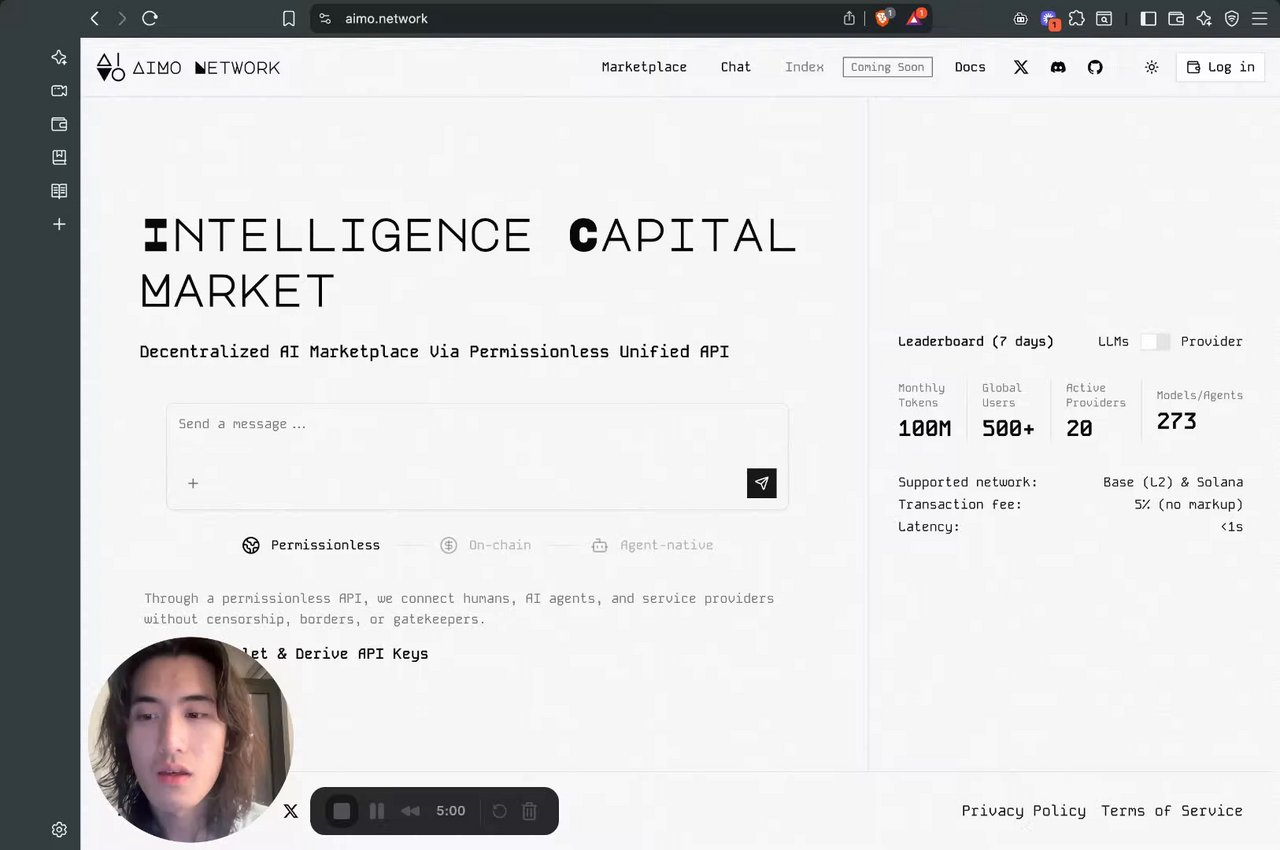Screen dimensions: 1280x850
Task: Click the rewind button in recording bar
Action: [410, 811]
